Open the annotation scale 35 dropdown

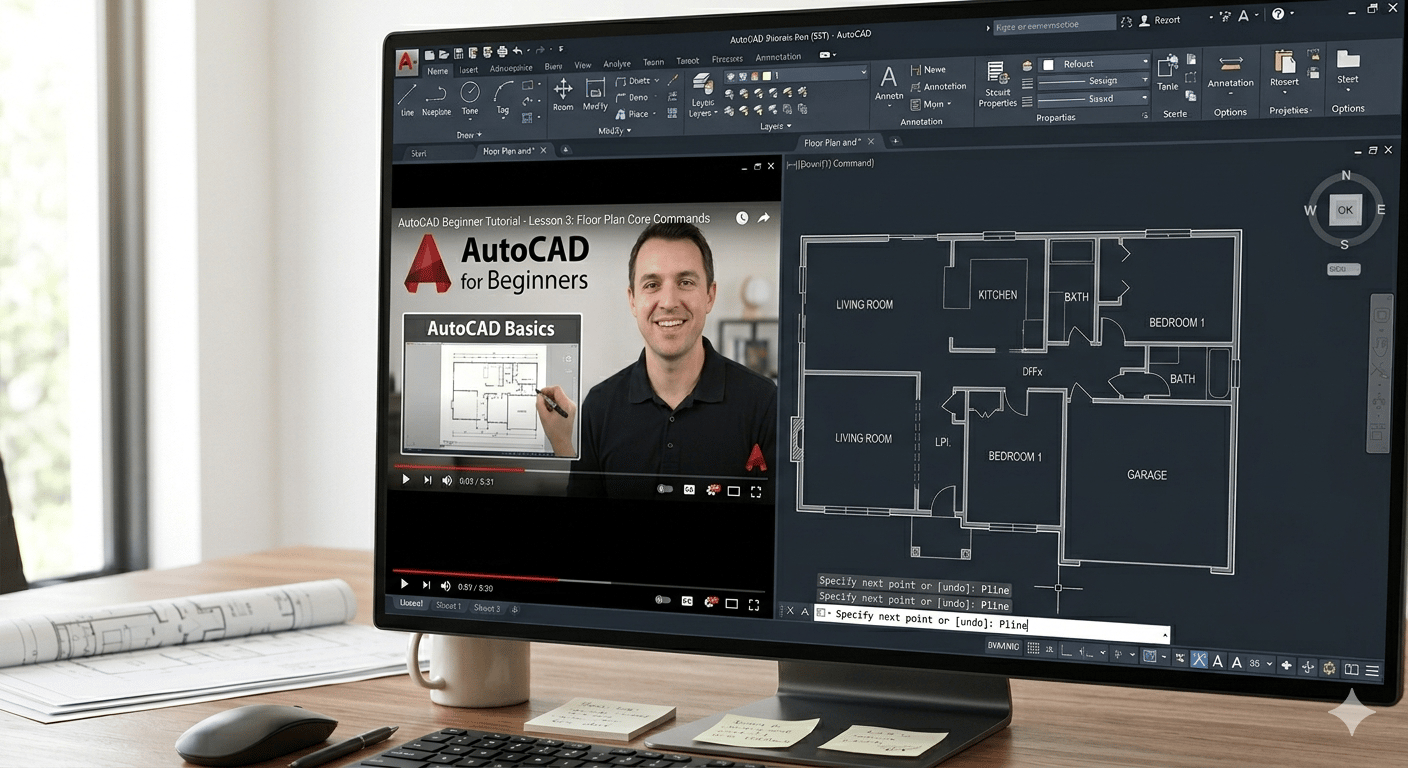tap(1260, 661)
